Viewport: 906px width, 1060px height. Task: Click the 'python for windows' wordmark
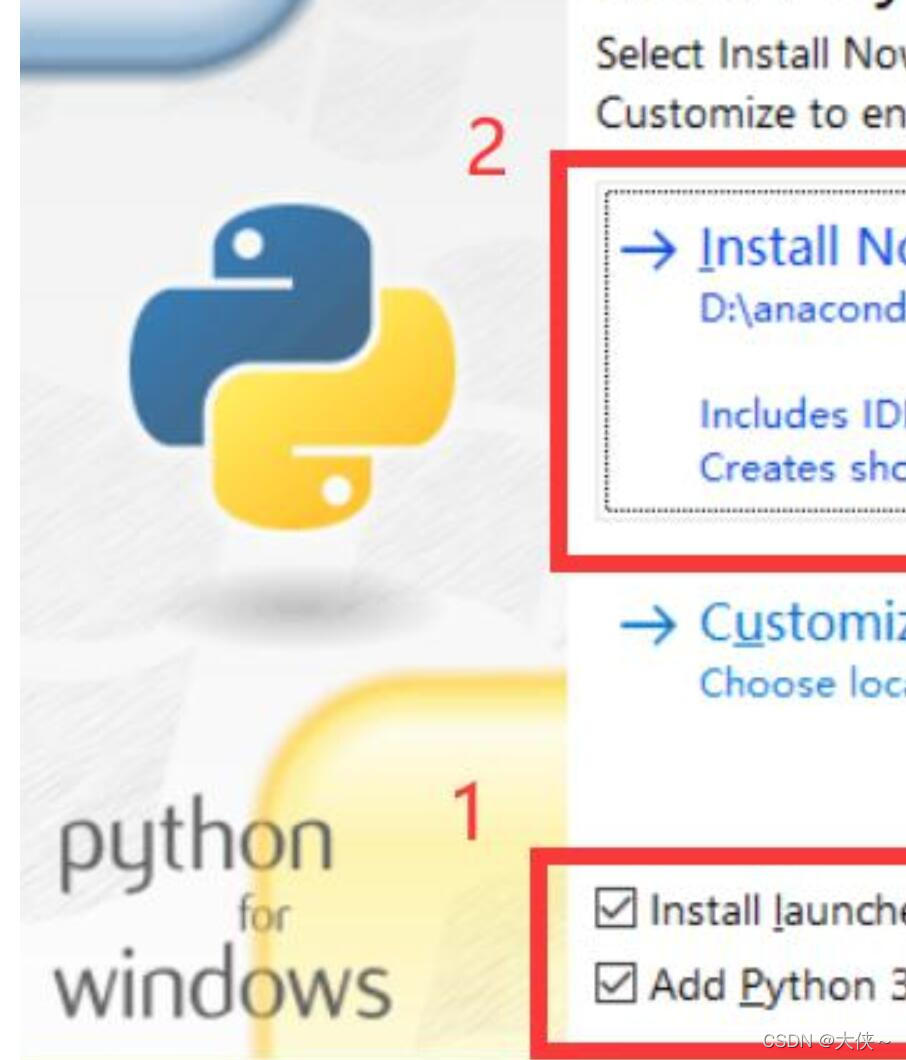(x=223, y=907)
